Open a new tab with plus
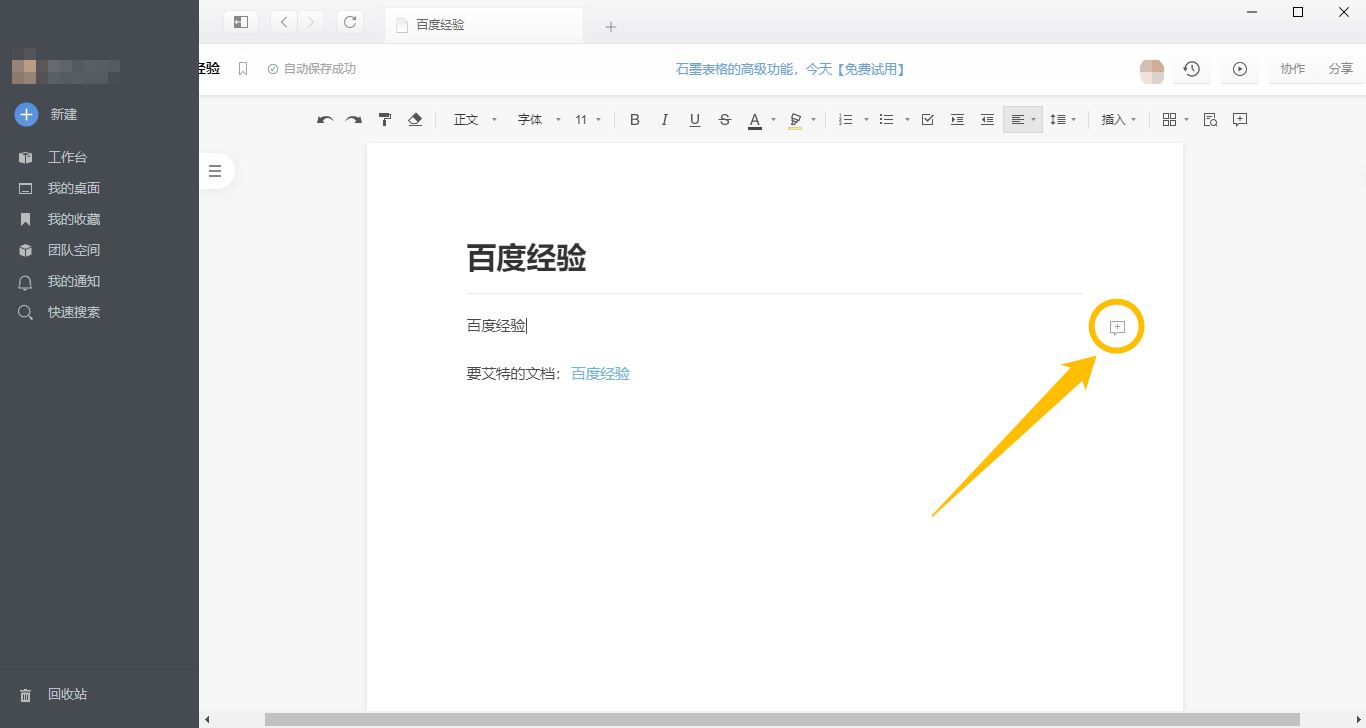Viewport: 1366px width, 728px height. point(611,27)
